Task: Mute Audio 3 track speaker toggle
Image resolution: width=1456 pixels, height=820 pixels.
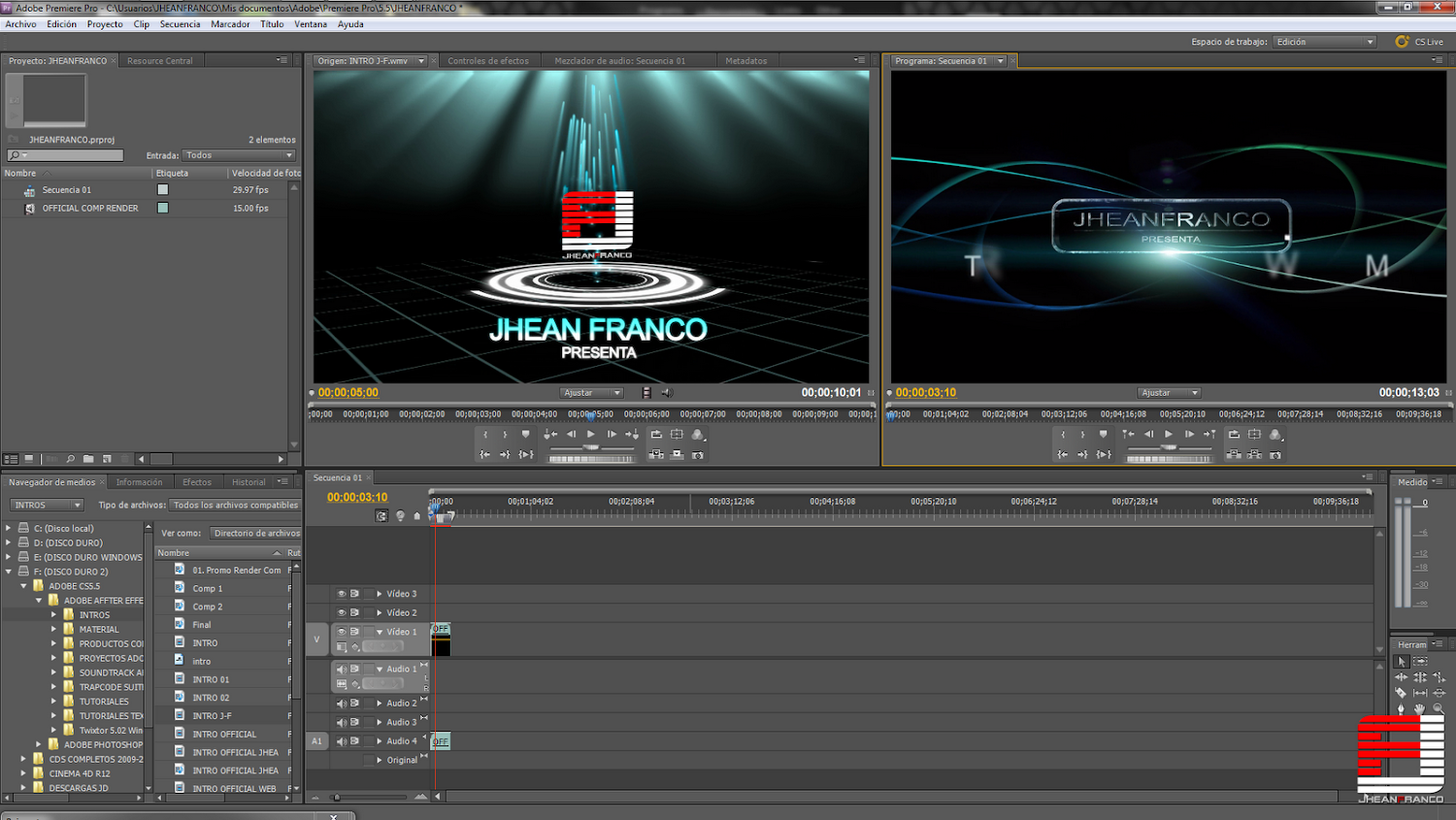Action: pos(342,722)
